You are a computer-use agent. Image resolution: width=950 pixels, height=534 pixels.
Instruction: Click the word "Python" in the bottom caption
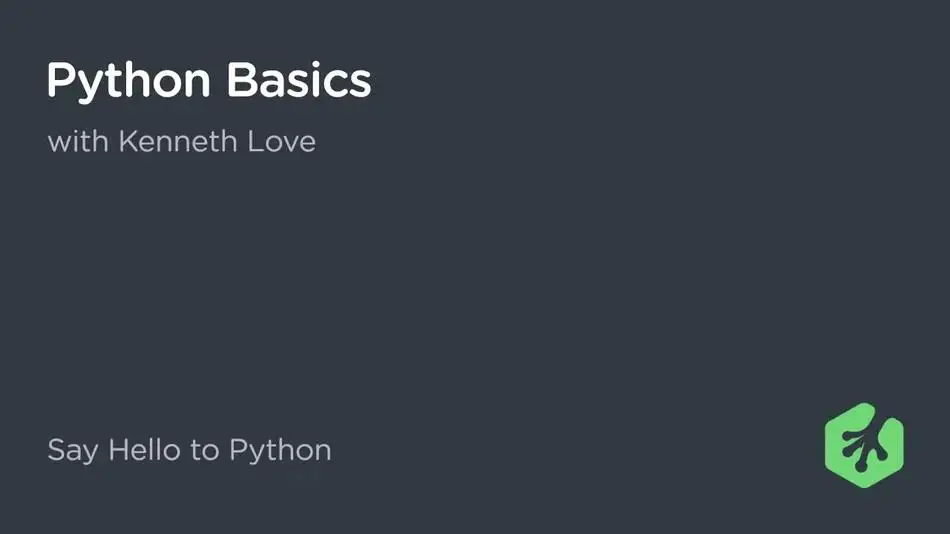point(281,451)
